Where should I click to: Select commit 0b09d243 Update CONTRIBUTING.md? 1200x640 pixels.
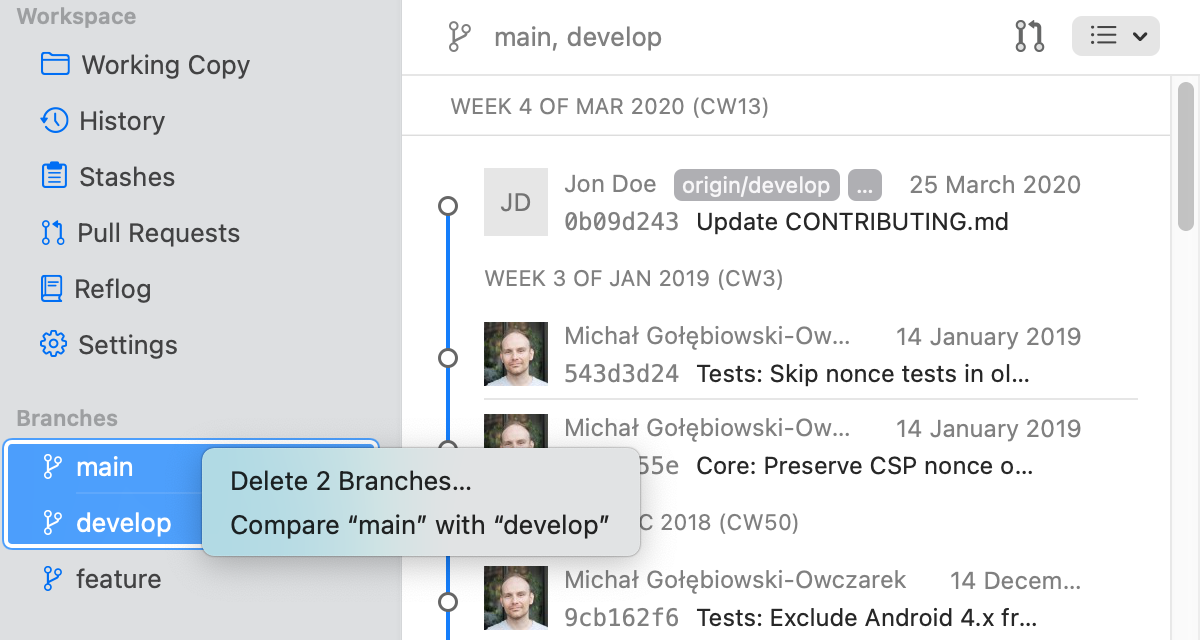(852, 221)
